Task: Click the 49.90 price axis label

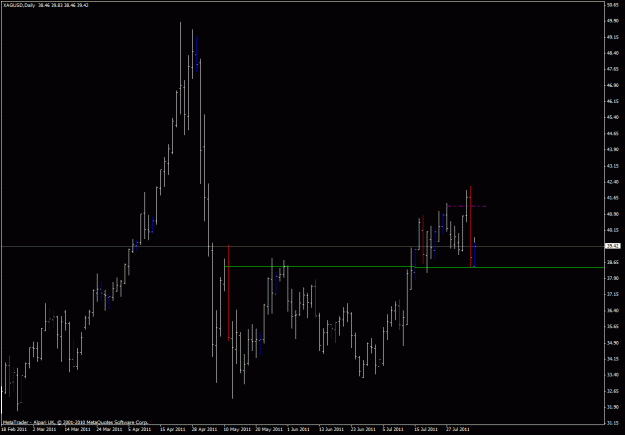Action: [613, 21]
